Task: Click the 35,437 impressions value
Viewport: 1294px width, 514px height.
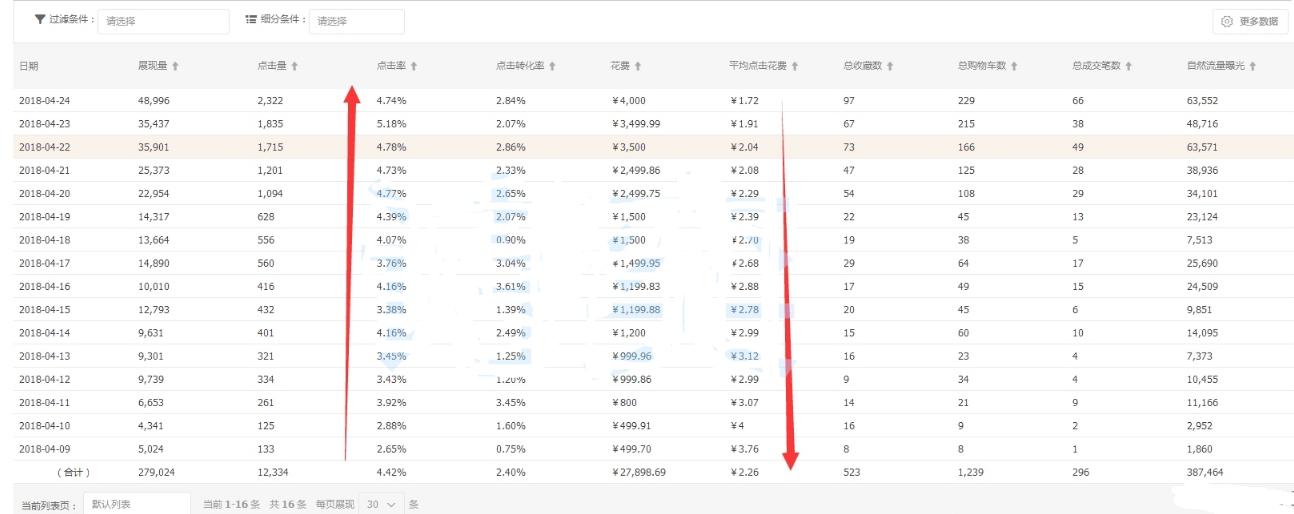Action: point(155,124)
